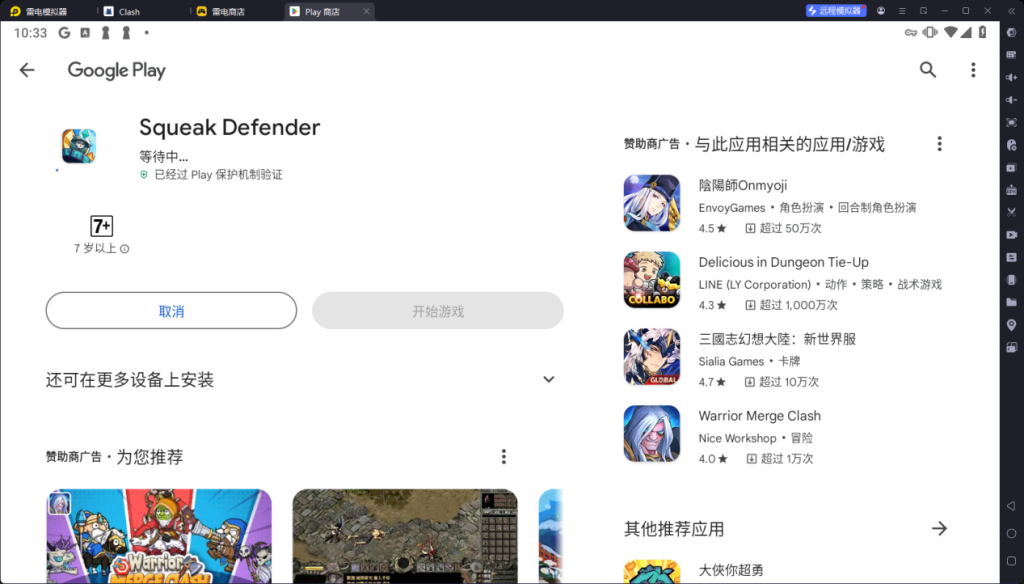Click the 远程模拟器 button

(836, 11)
